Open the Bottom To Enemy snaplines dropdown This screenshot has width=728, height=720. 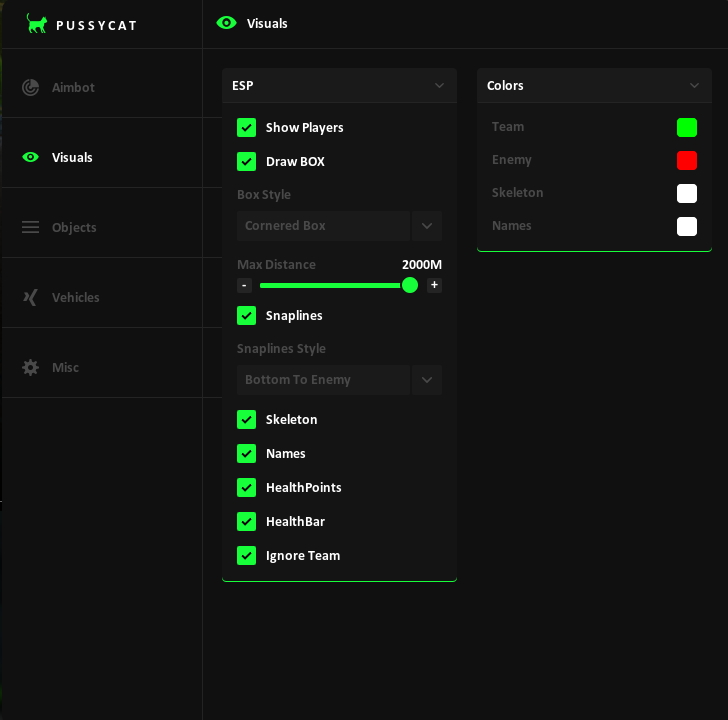(339, 380)
